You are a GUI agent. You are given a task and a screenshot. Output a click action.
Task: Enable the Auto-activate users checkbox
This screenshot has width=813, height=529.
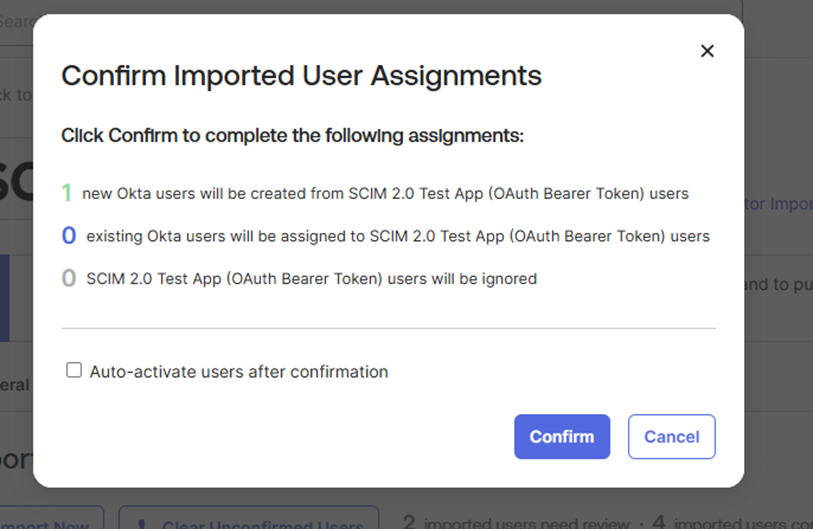tap(74, 371)
